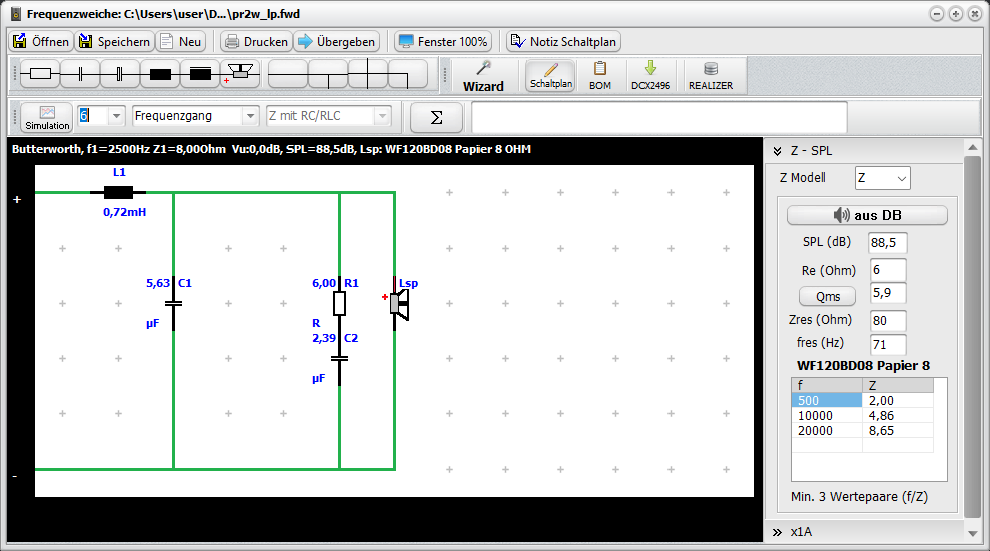Screen dimensions: 990x551
Task: Click the DCX2496 export icon
Action: point(649,76)
